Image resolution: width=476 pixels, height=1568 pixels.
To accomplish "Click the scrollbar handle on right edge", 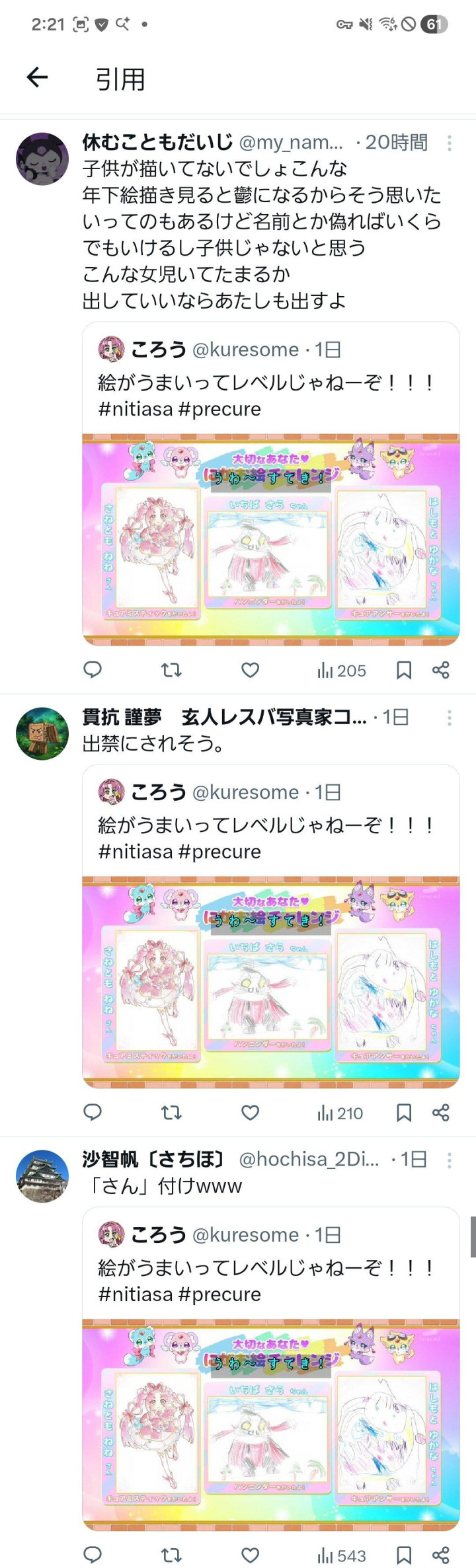I will coord(473,1236).
